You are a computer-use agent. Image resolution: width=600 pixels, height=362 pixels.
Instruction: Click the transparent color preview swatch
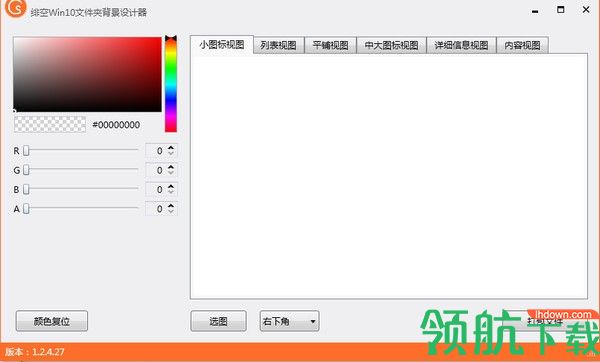(50, 124)
